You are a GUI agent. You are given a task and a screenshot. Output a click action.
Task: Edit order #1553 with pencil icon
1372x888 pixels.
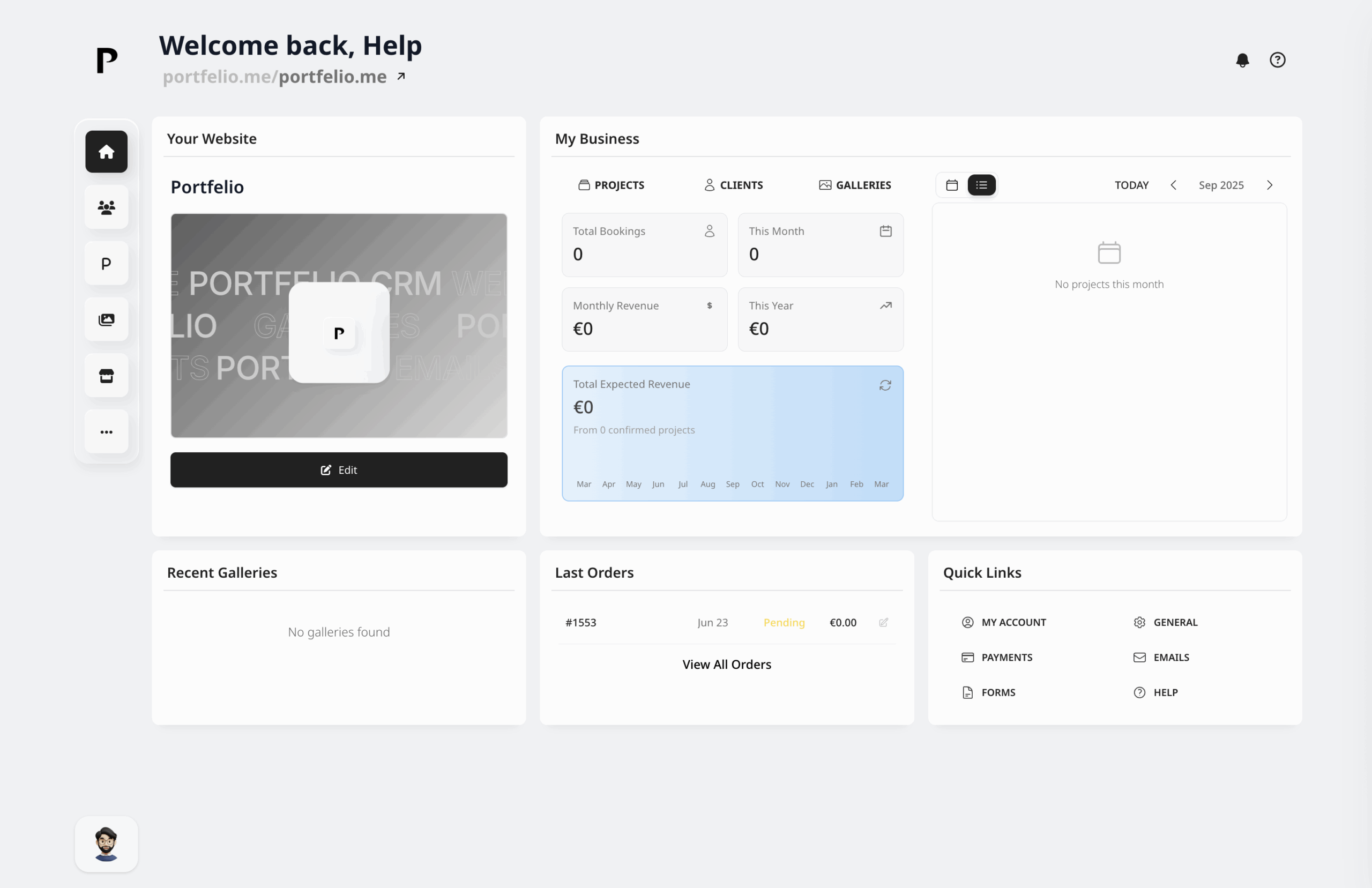tap(883, 622)
